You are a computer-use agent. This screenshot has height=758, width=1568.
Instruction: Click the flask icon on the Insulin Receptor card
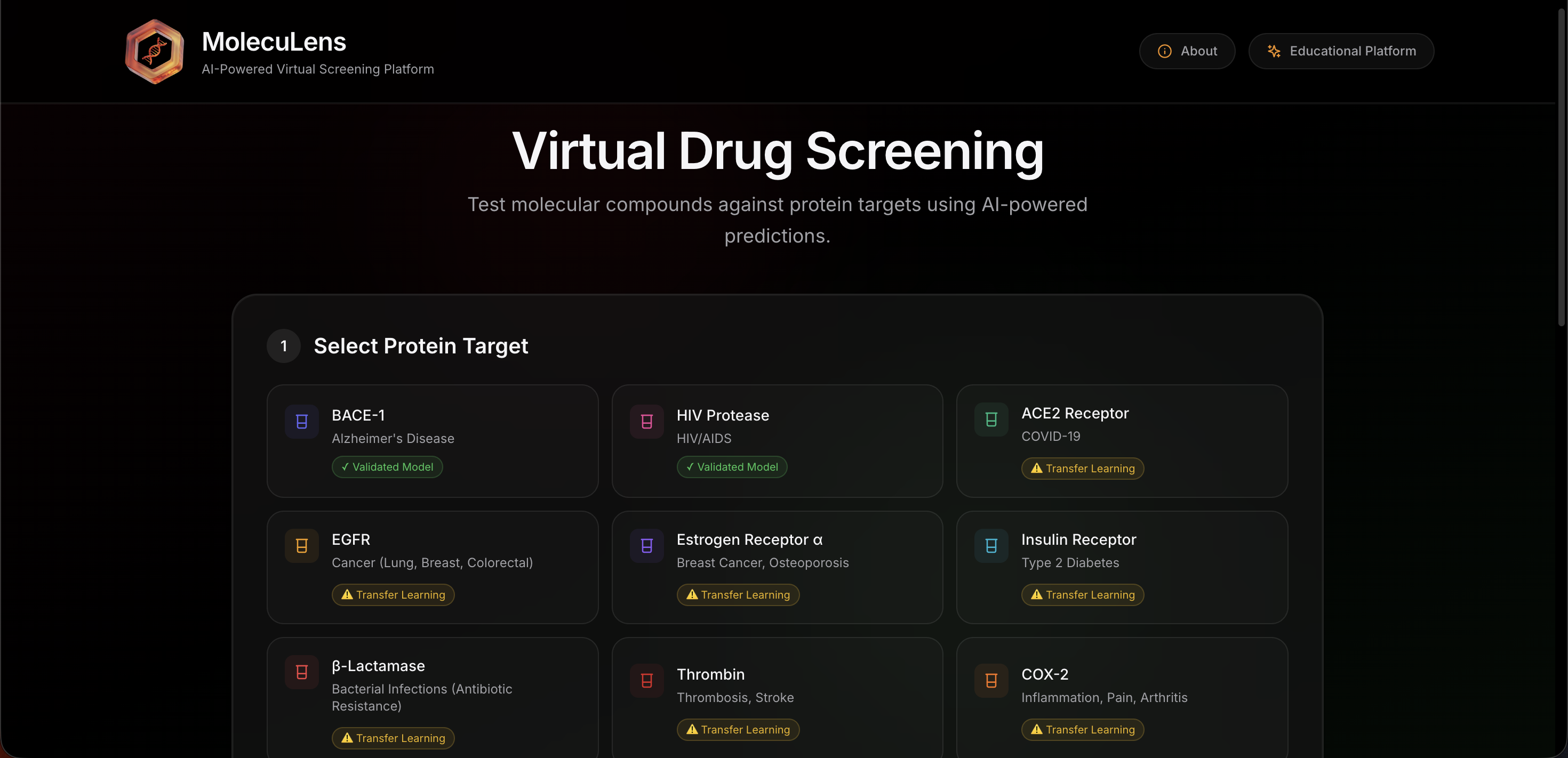(990, 546)
